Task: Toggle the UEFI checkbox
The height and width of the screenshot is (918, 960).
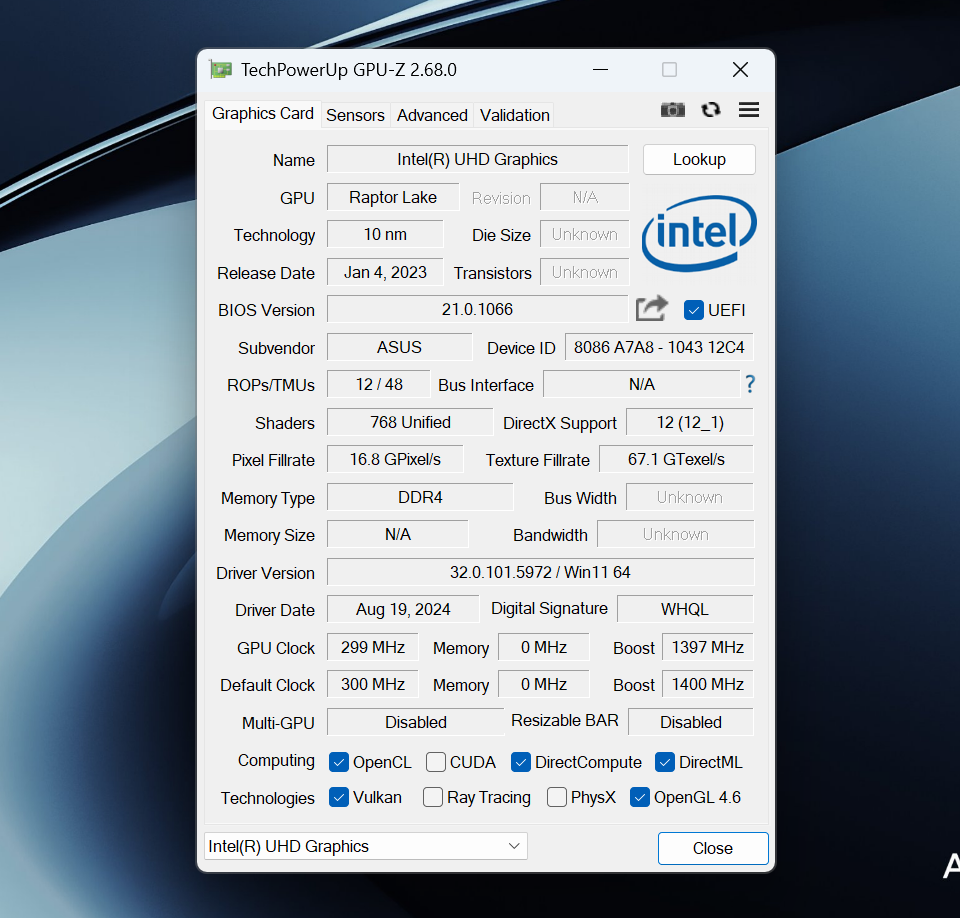Action: coord(694,310)
